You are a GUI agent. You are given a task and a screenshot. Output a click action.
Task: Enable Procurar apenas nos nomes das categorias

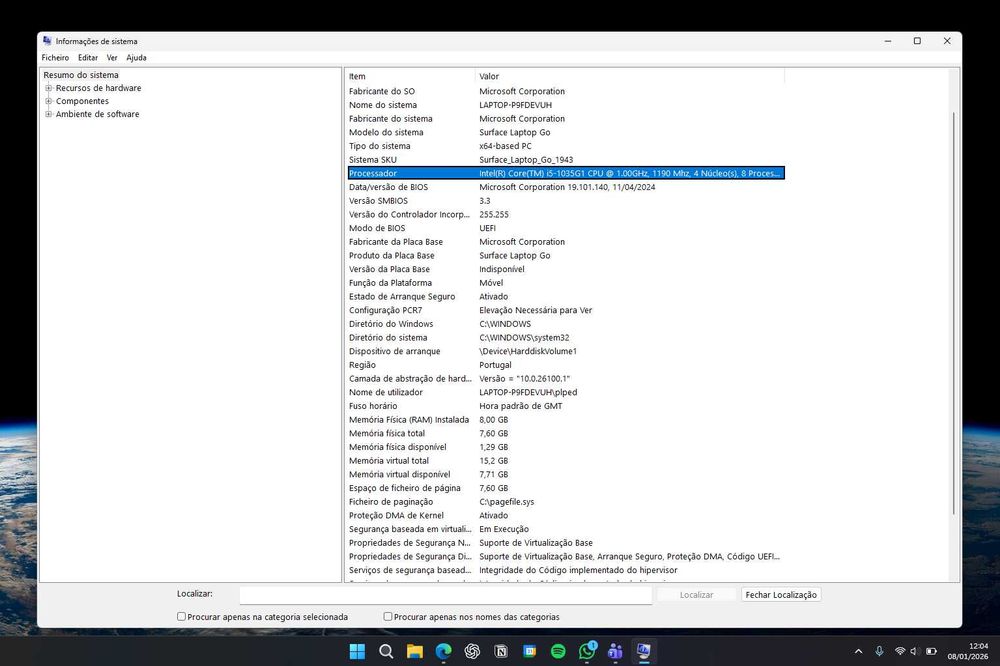point(388,617)
